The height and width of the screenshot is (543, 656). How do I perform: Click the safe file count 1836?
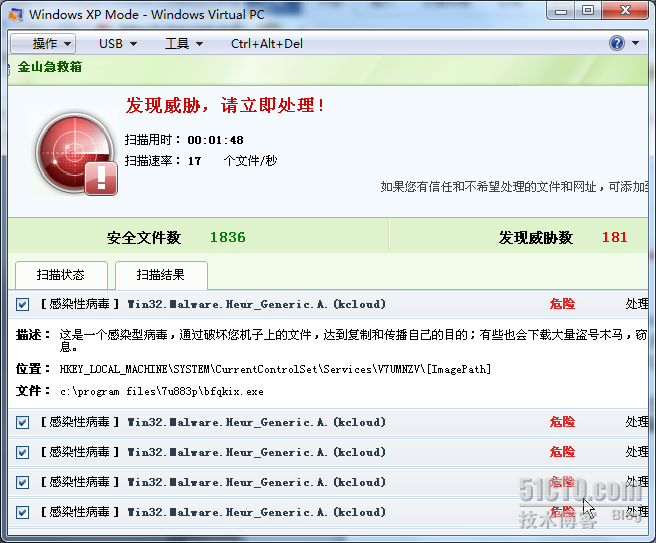point(228,237)
